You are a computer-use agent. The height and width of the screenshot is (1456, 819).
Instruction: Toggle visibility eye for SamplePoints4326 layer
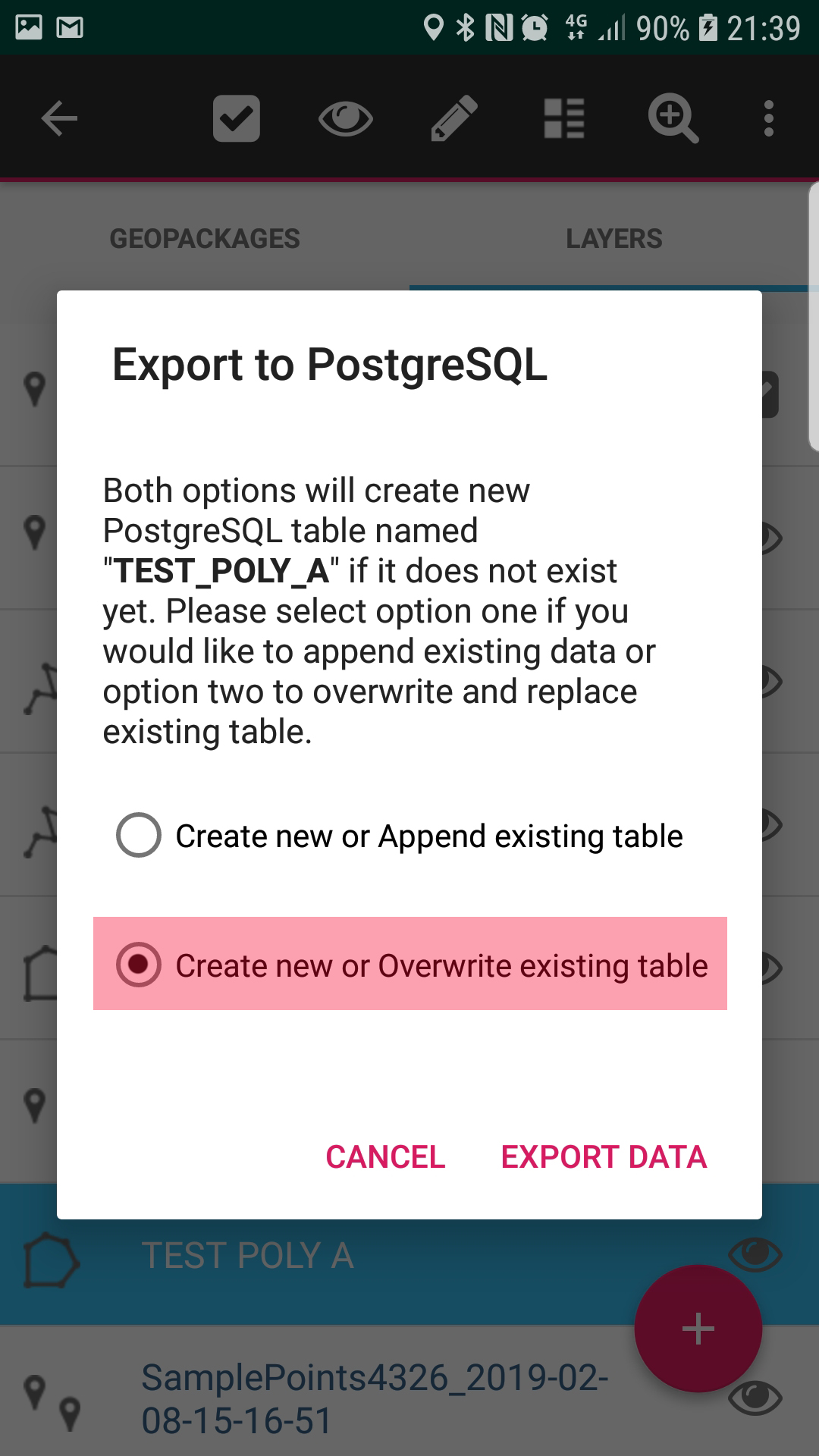755,1397
